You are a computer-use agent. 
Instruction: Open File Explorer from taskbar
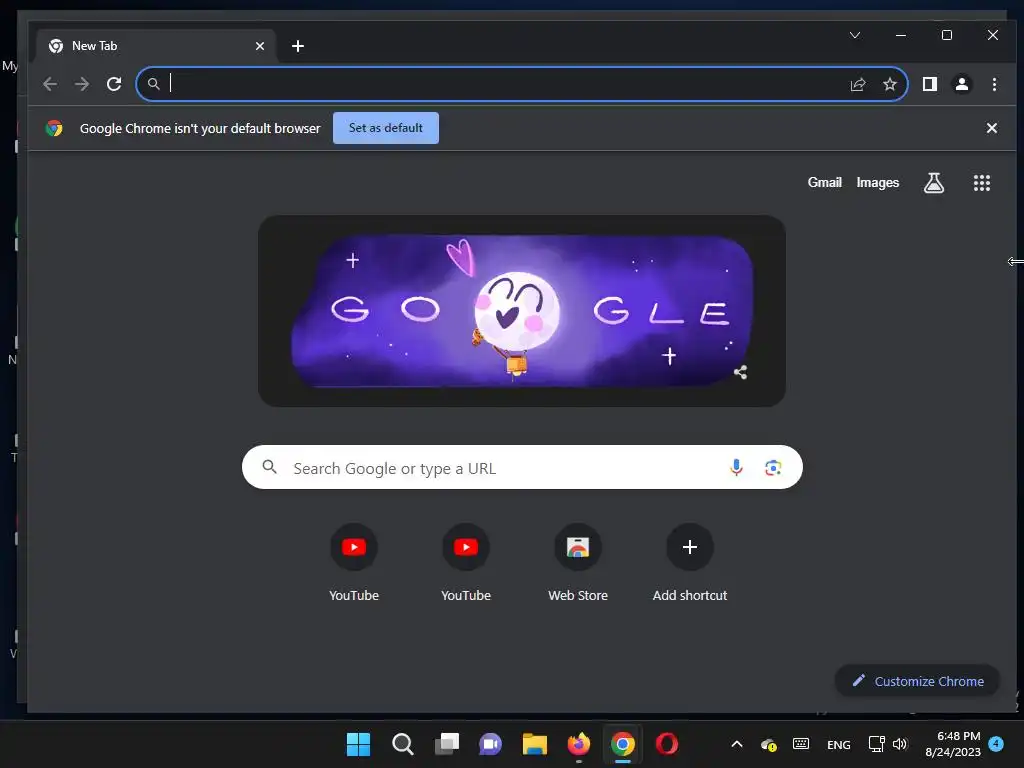(534, 744)
